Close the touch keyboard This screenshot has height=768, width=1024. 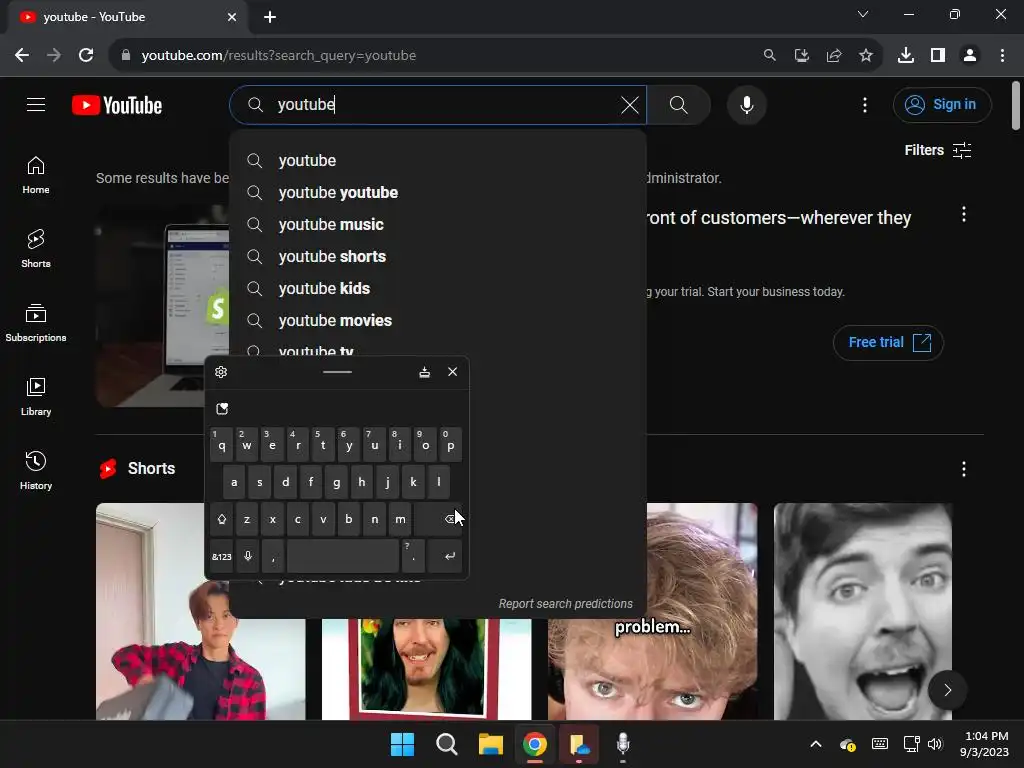click(x=453, y=372)
